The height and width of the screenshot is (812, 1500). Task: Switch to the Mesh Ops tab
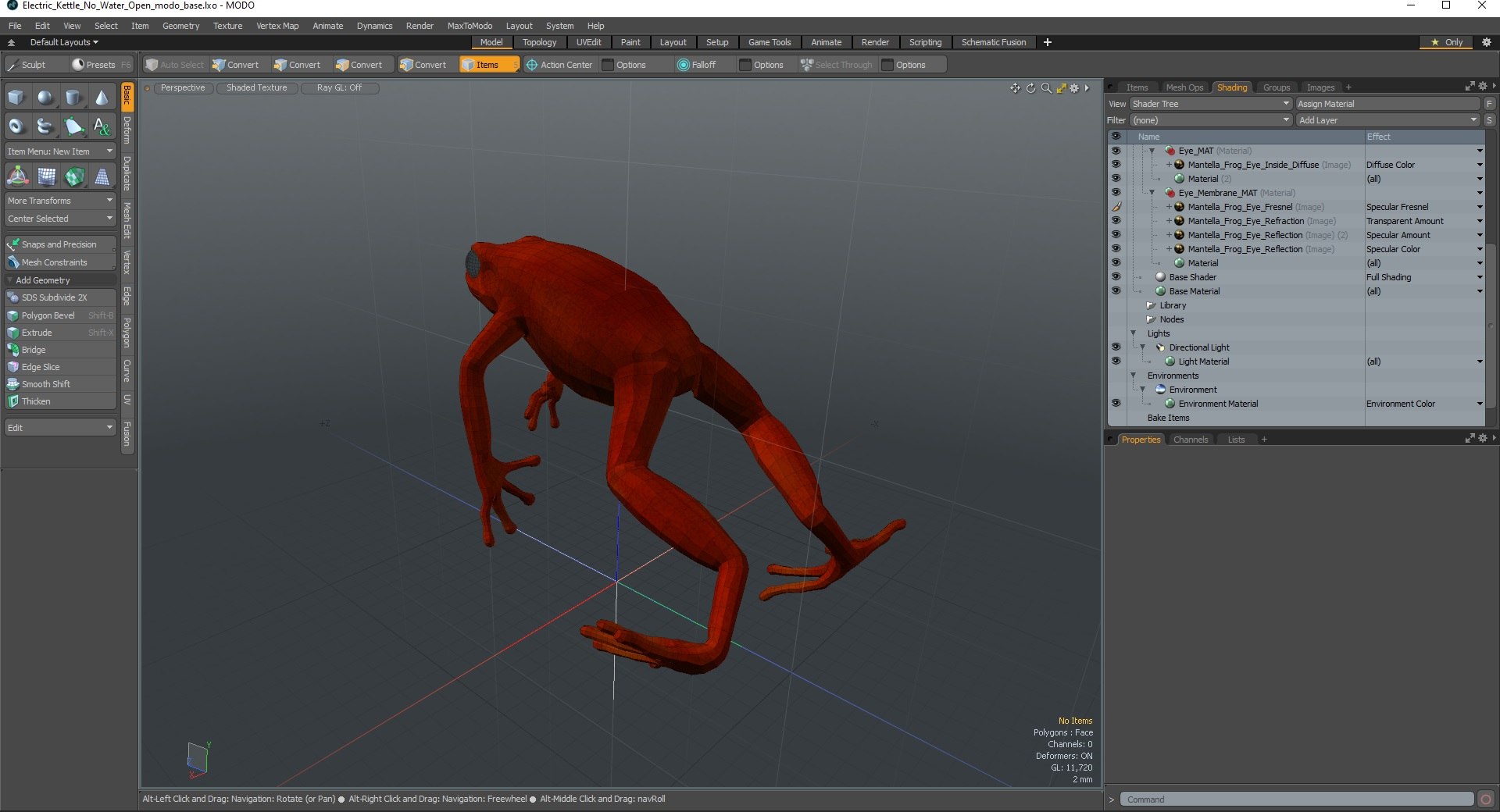point(1184,87)
